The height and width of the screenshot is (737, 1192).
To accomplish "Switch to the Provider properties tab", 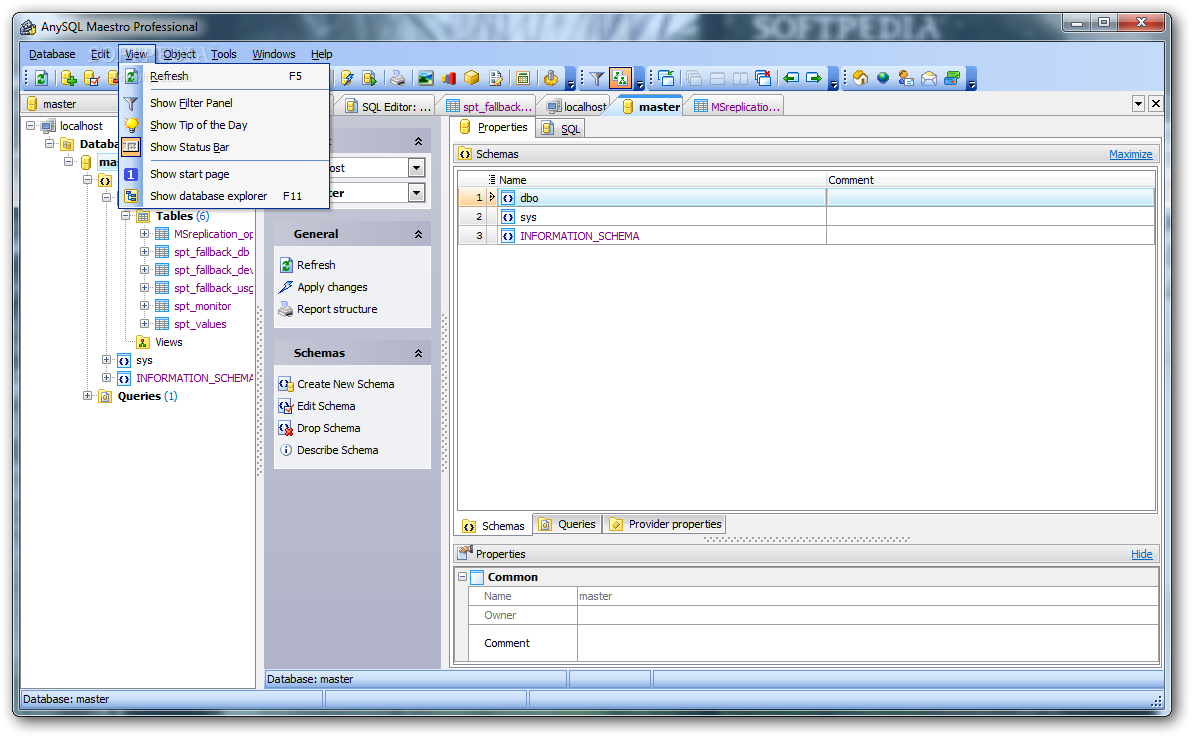I will pos(665,524).
